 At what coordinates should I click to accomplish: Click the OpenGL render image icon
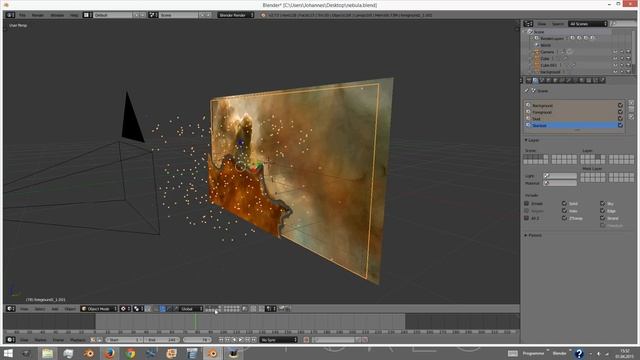coord(281,309)
